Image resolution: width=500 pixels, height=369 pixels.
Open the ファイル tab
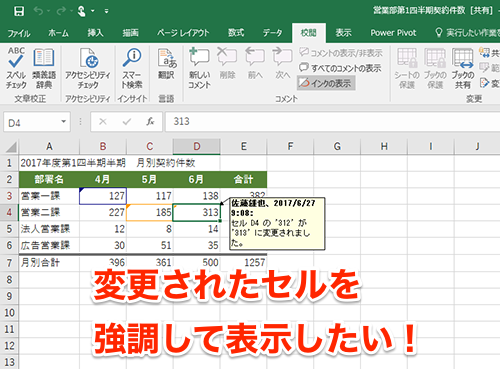(19, 33)
